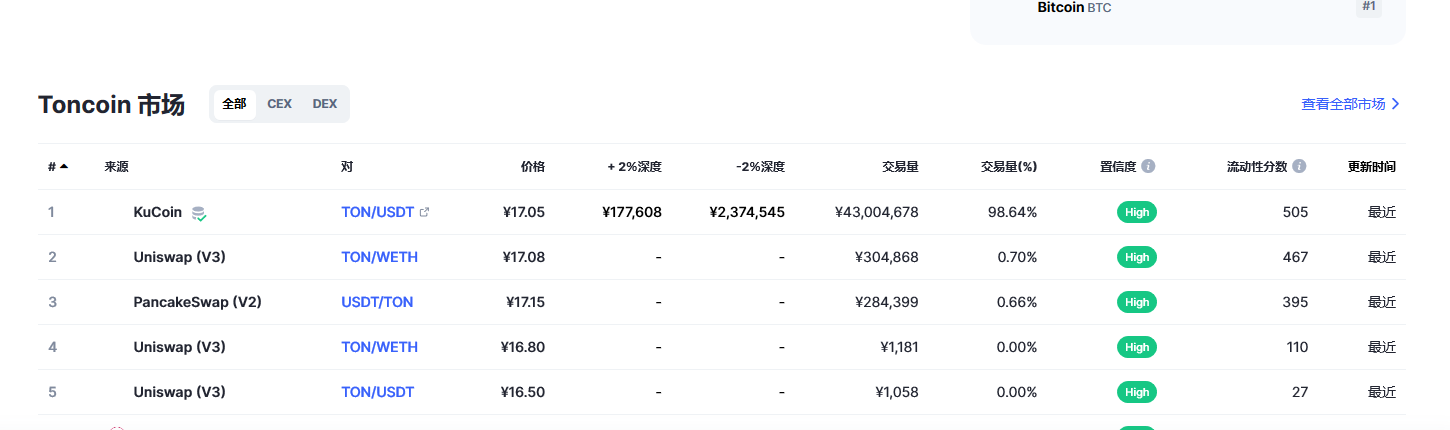
Task: Click the #1 rank badge
Action: [1369, 6]
